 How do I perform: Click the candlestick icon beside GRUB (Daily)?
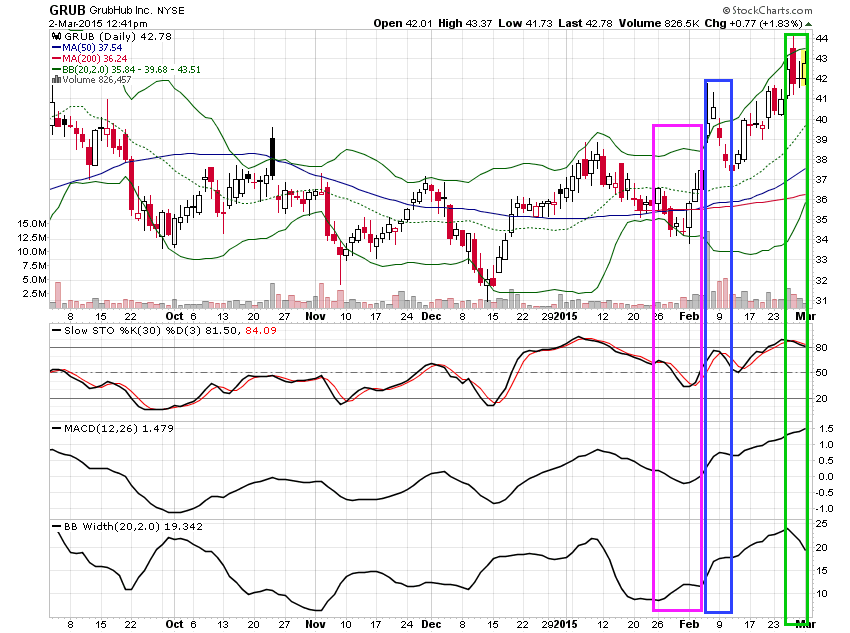(x=56, y=36)
